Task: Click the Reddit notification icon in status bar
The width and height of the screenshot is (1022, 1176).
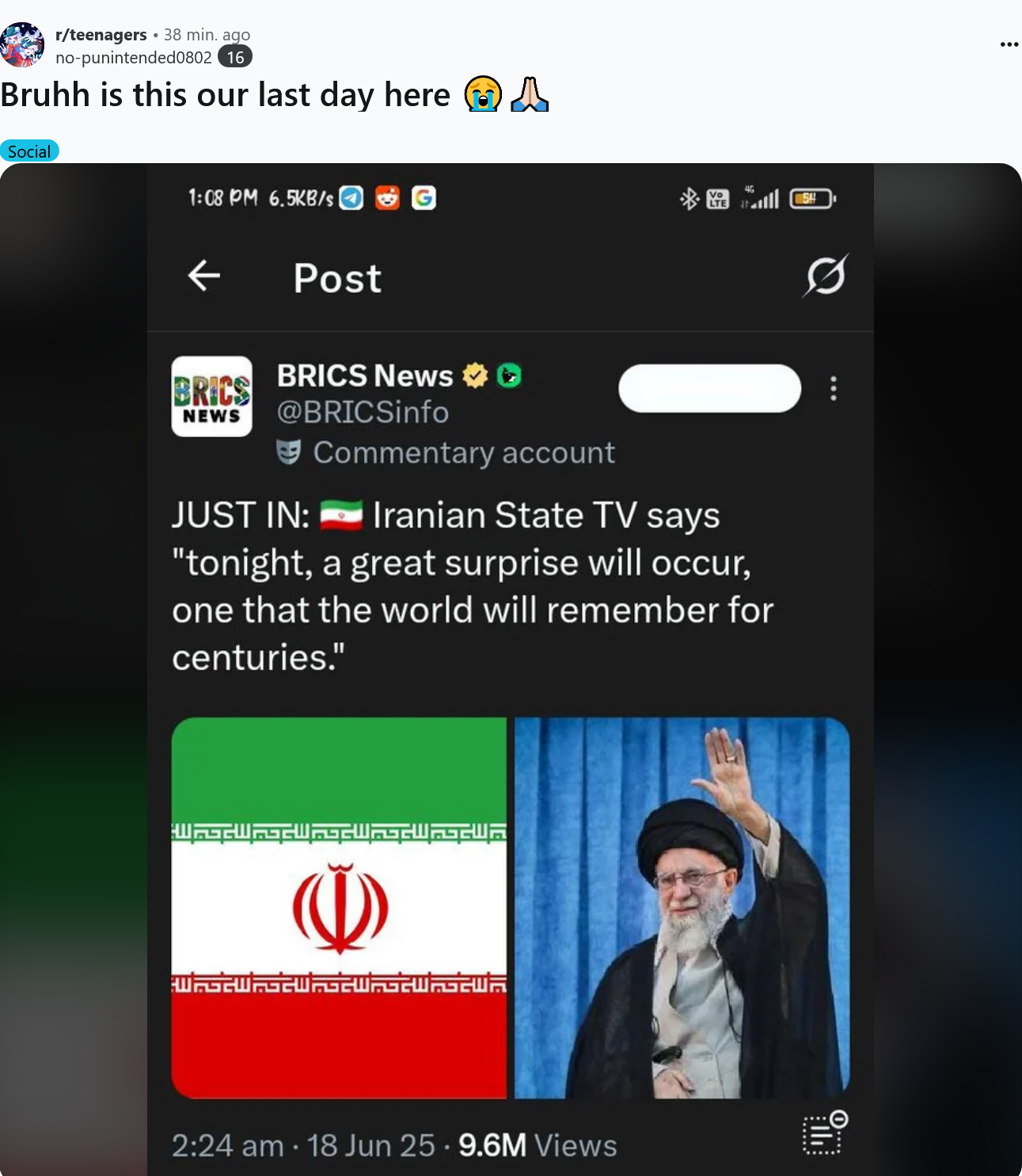Action: 387,198
